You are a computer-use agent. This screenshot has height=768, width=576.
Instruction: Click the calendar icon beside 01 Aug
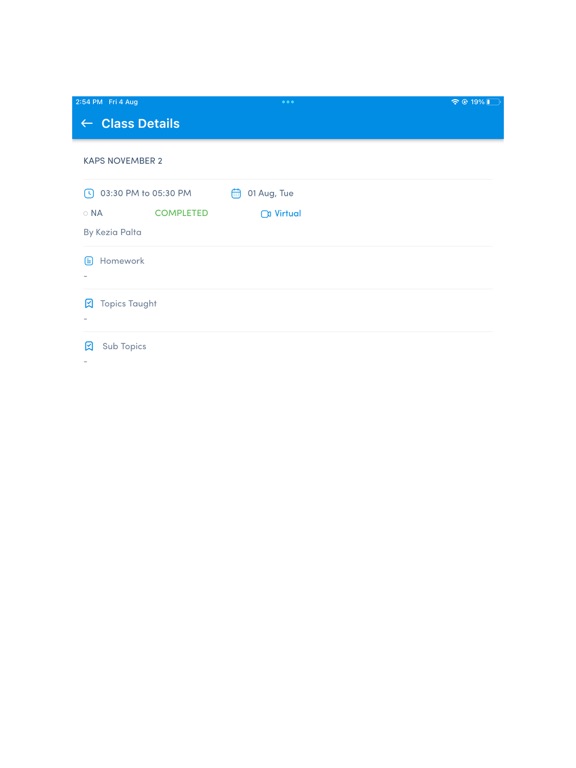[236, 193]
